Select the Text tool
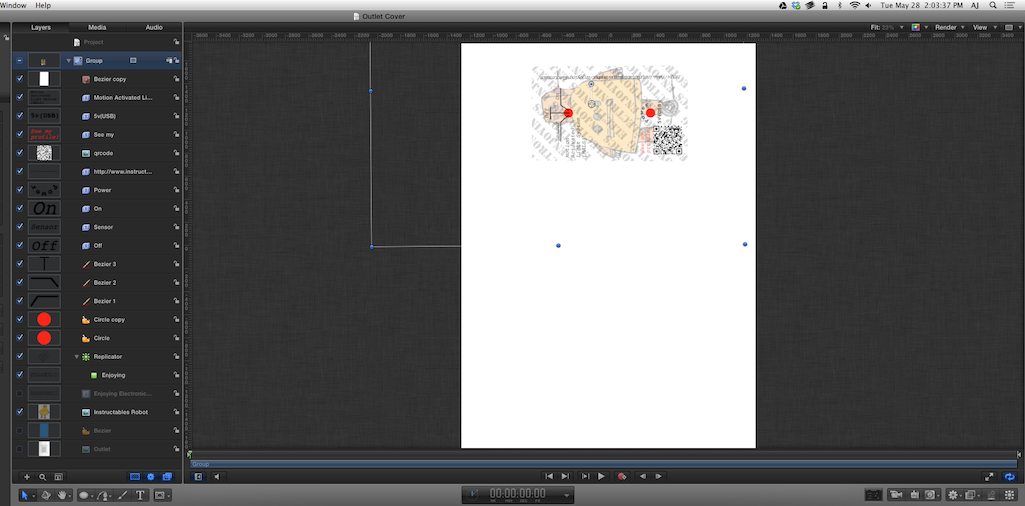 click(140, 495)
